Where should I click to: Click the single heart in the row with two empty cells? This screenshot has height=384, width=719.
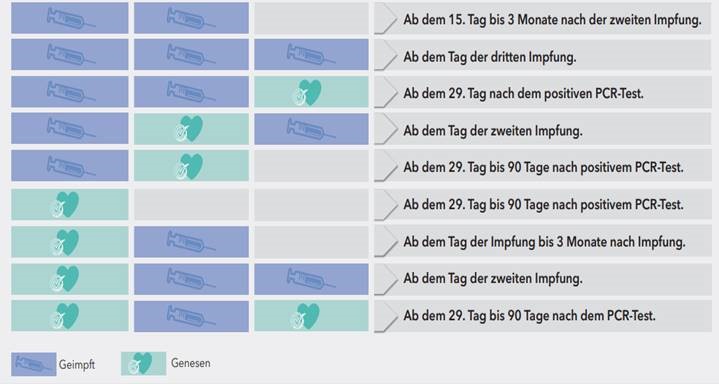pyautogui.click(x=65, y=204)
